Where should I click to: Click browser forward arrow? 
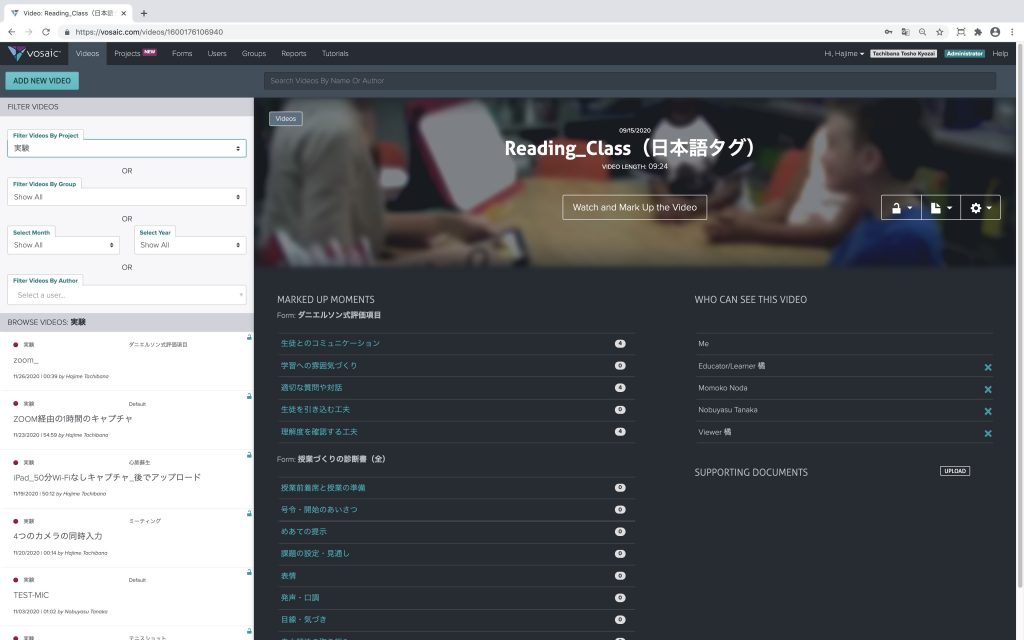(29, 31)
